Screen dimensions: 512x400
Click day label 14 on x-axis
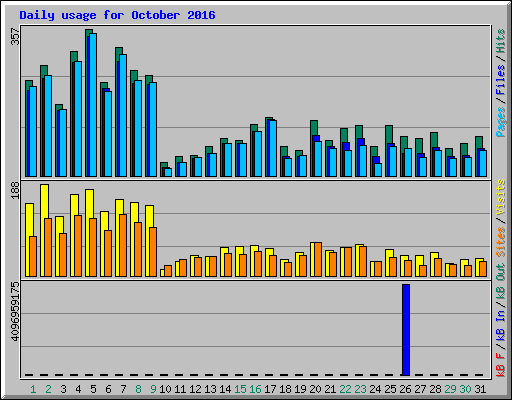click(225, 389)
